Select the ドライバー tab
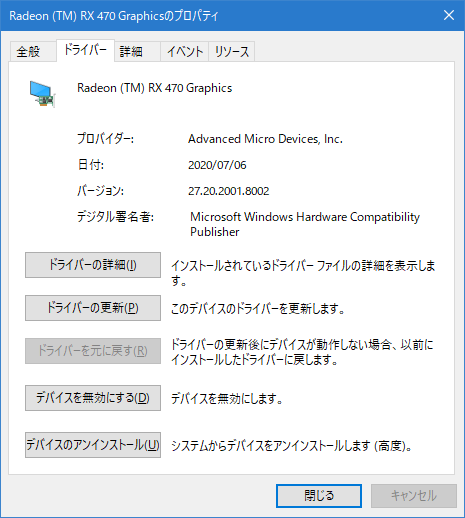 pyautogui.click(x=85, y=50)
